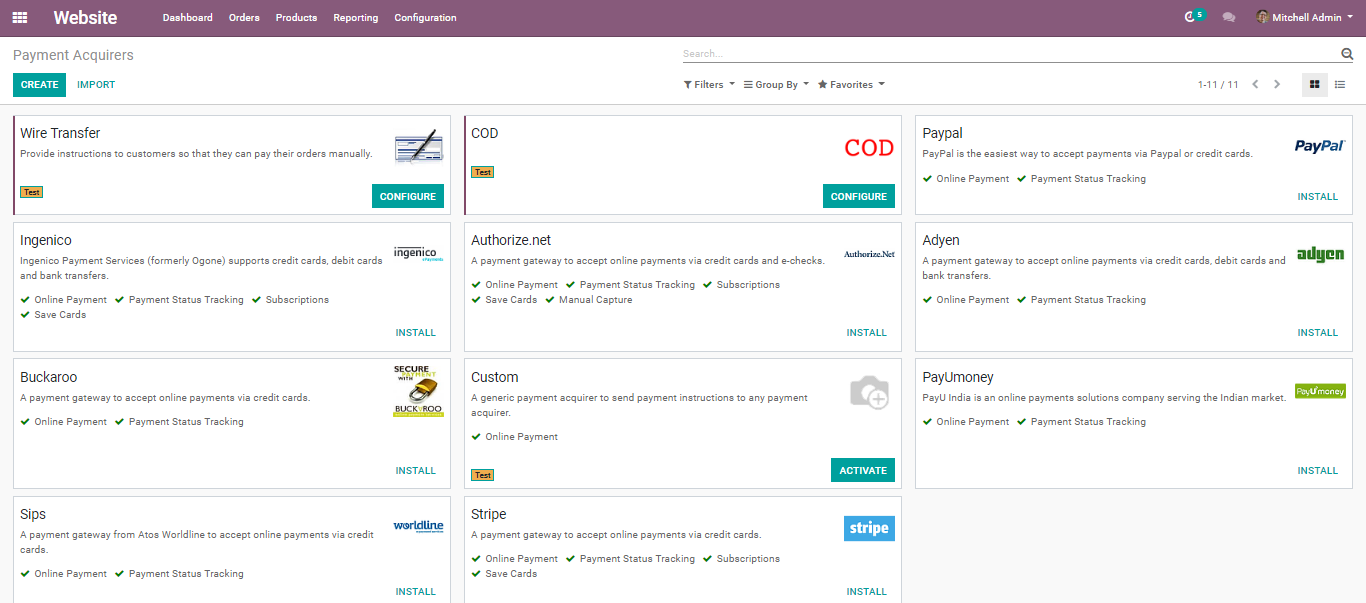Click Manual Capture feature on Authorize.net
Image resolution: width=1366 pixels, height=603 pixels.
pos(595,300)
